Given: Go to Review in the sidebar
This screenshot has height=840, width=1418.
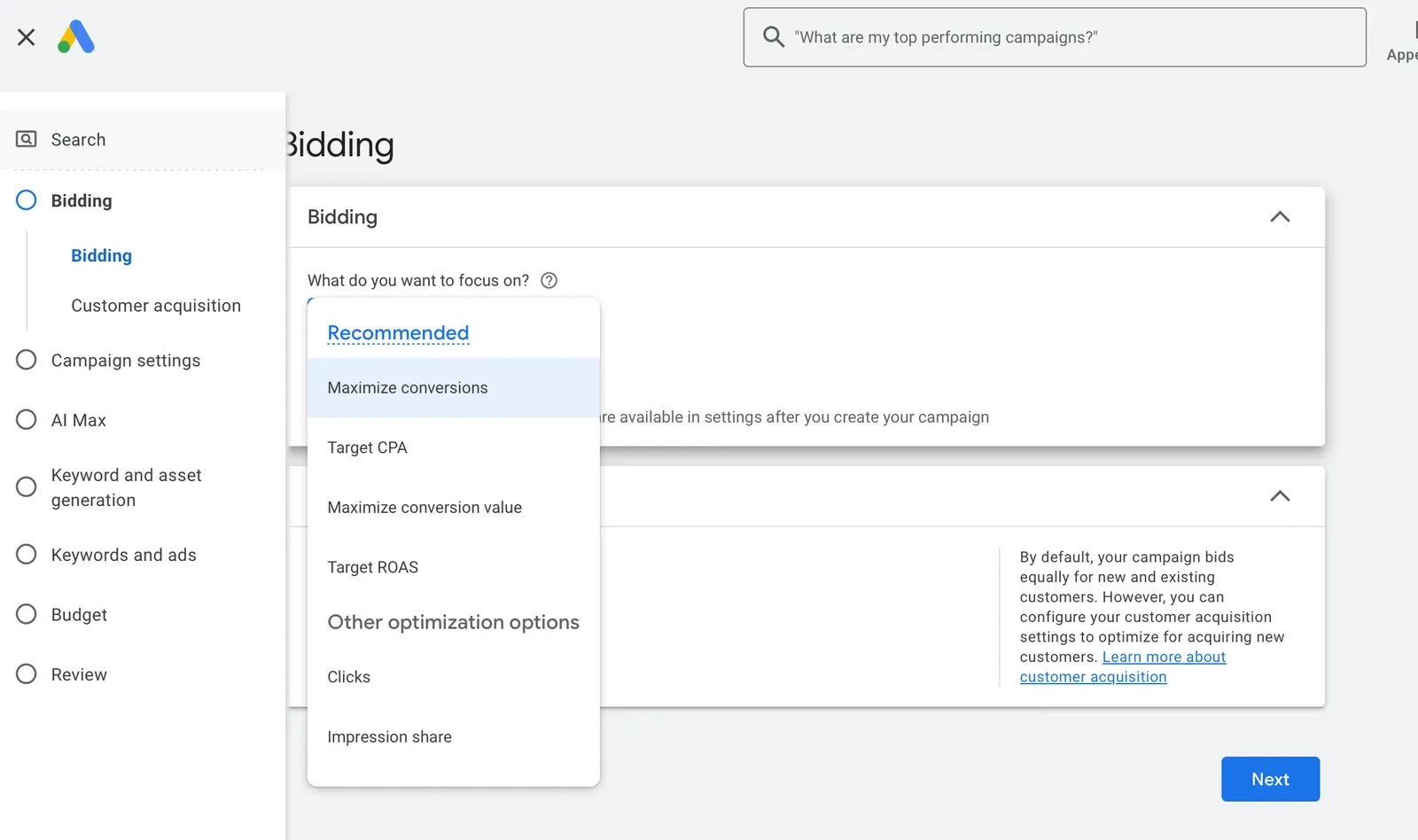Looking at the screenshot, I should point(79,674).
